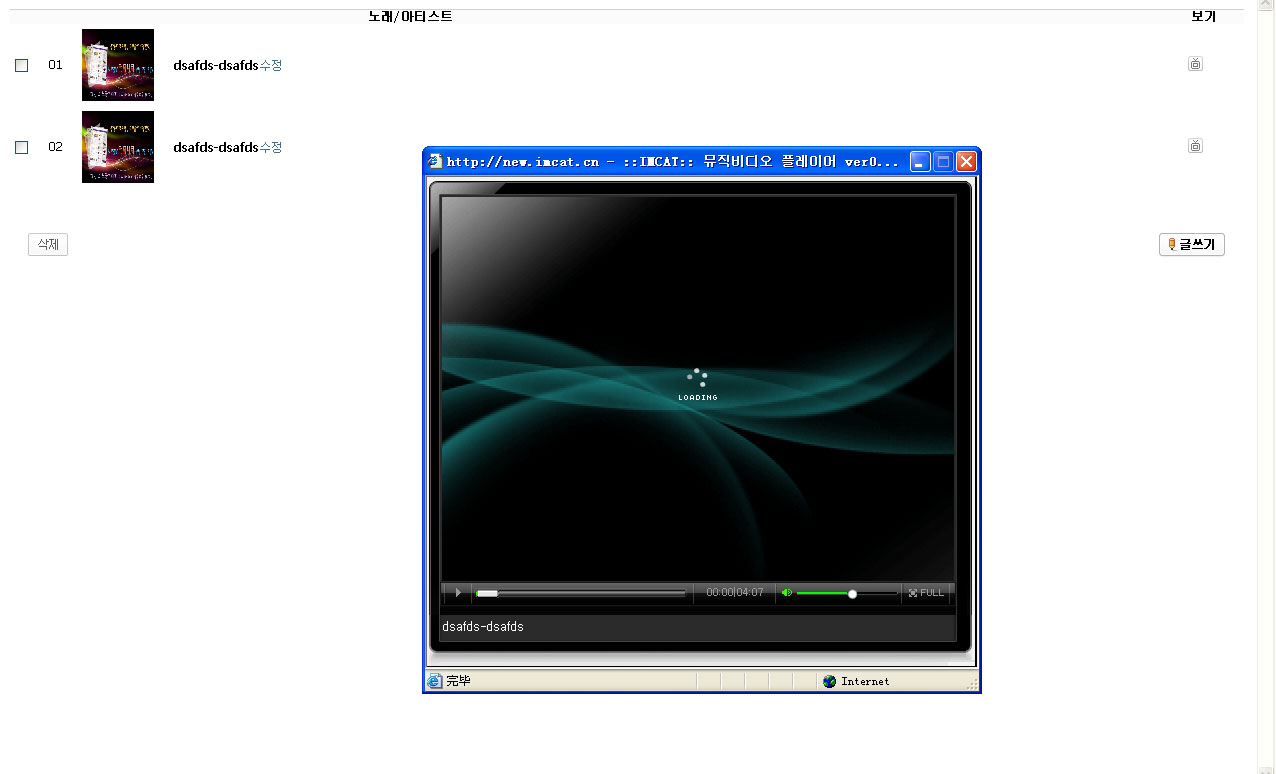Click the volume slider handle
Image resolution: width=1276 pixels, height=774 pixels.
pyautogui.click(x=852, y=594)
